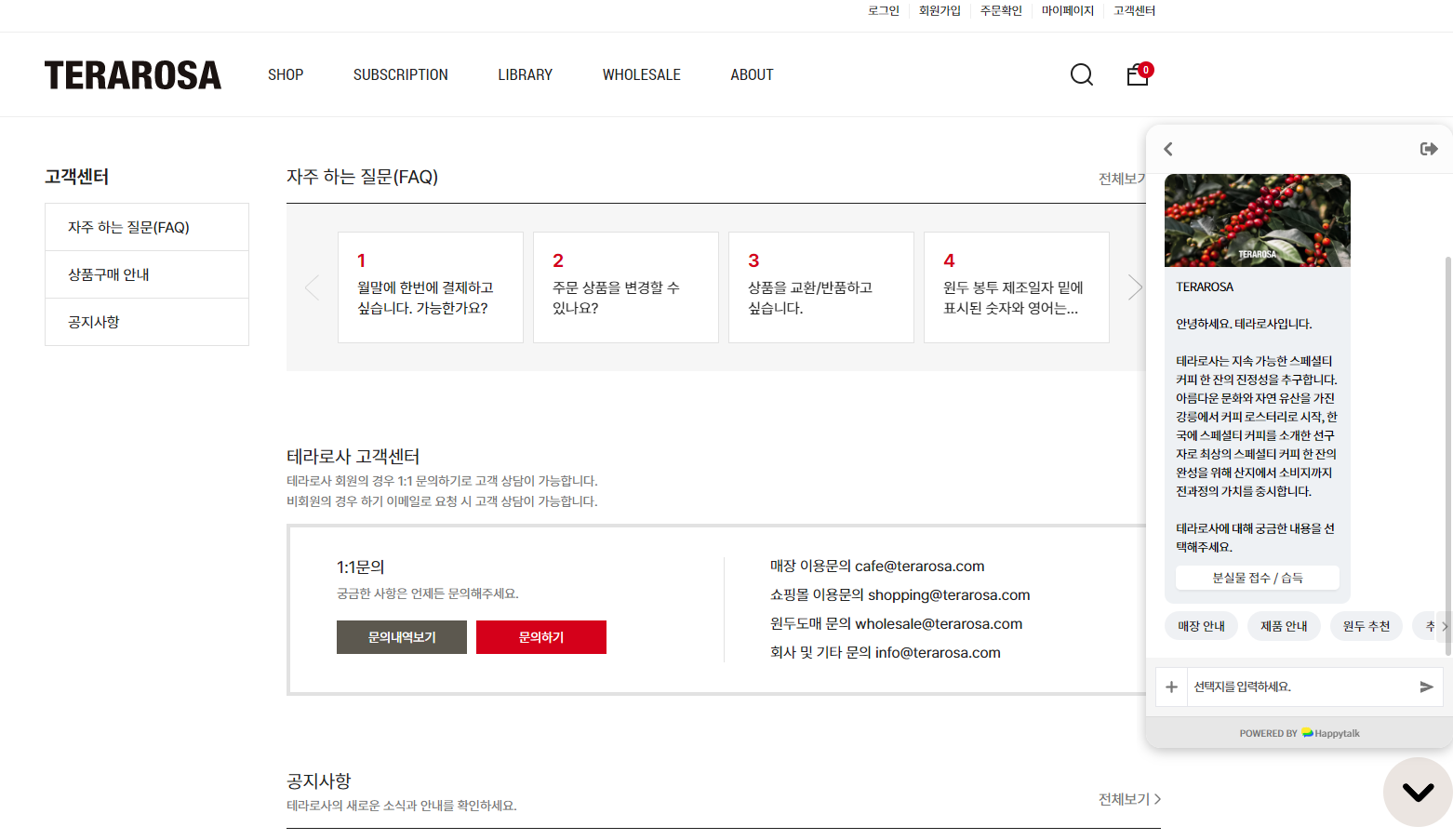Click 주문확인 link at top
Screen dimensions: 1453x840
click(x=1001, y=10)
